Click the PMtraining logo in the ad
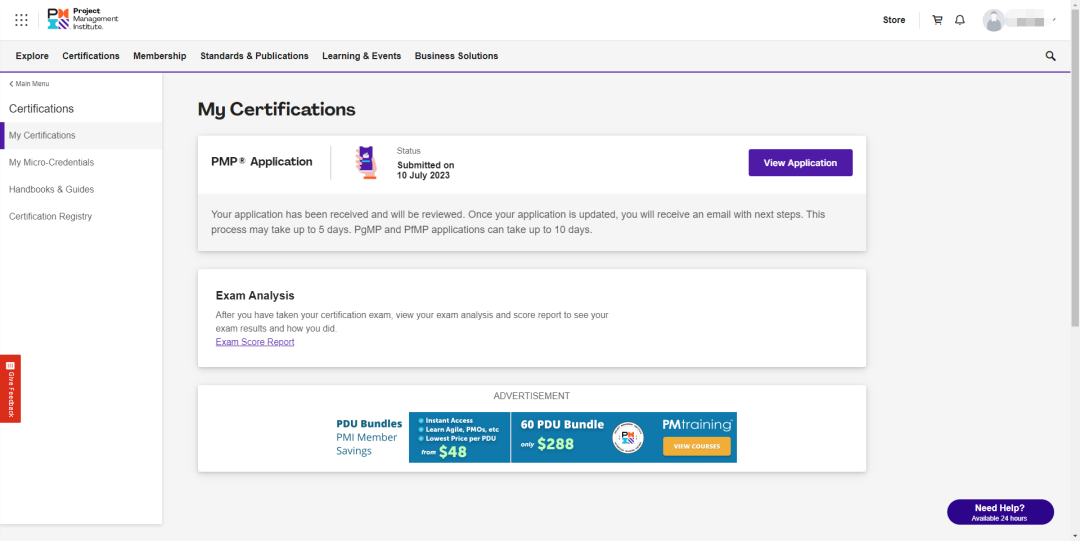The height and width of the screenshot is (541, 1080). point(697,425)
